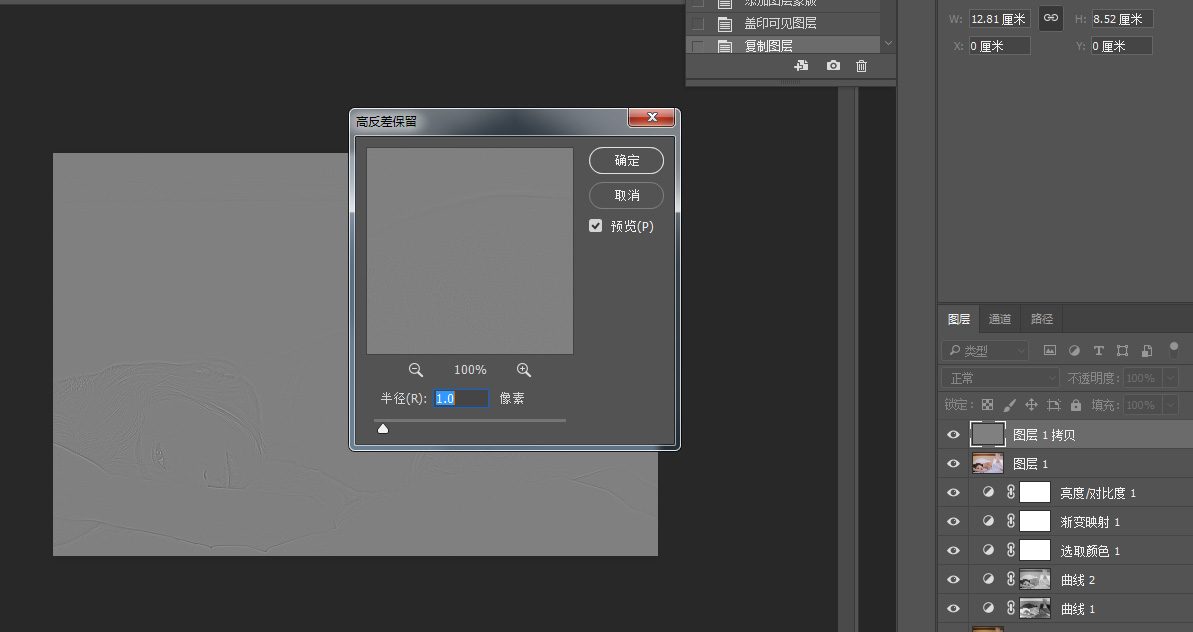Click the H height field 8.52 厘米
The width and height of the screenshot is (1193, 632).
pos(1122,19)
